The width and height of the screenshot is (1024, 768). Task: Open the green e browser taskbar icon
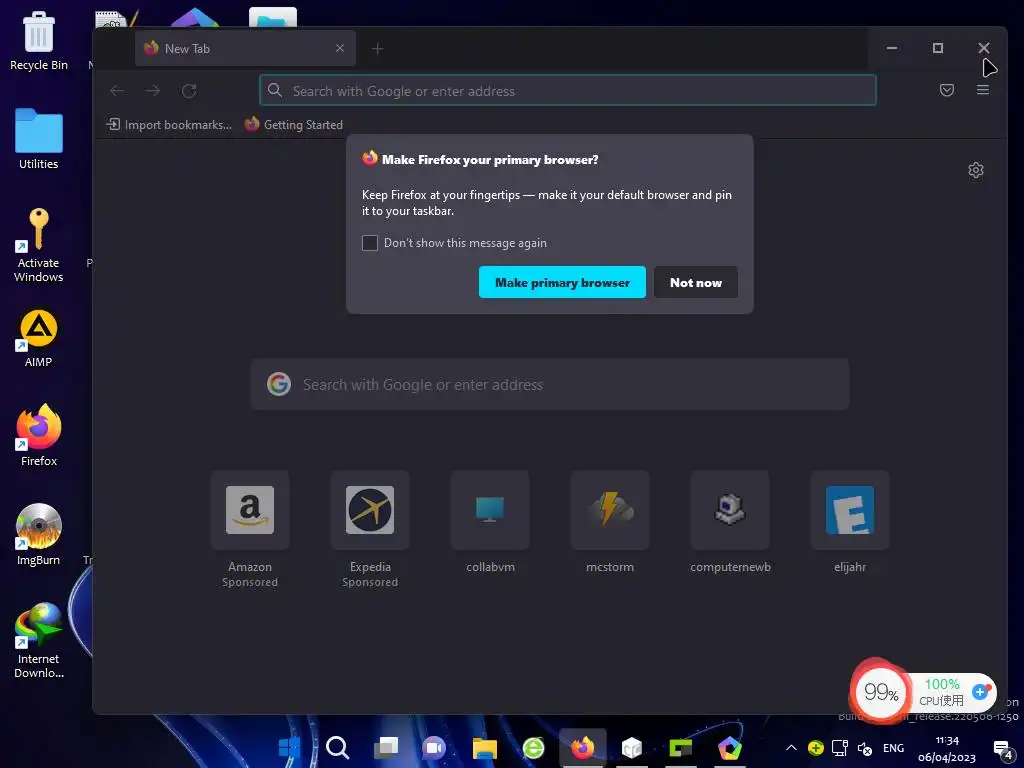pos(534,747)
